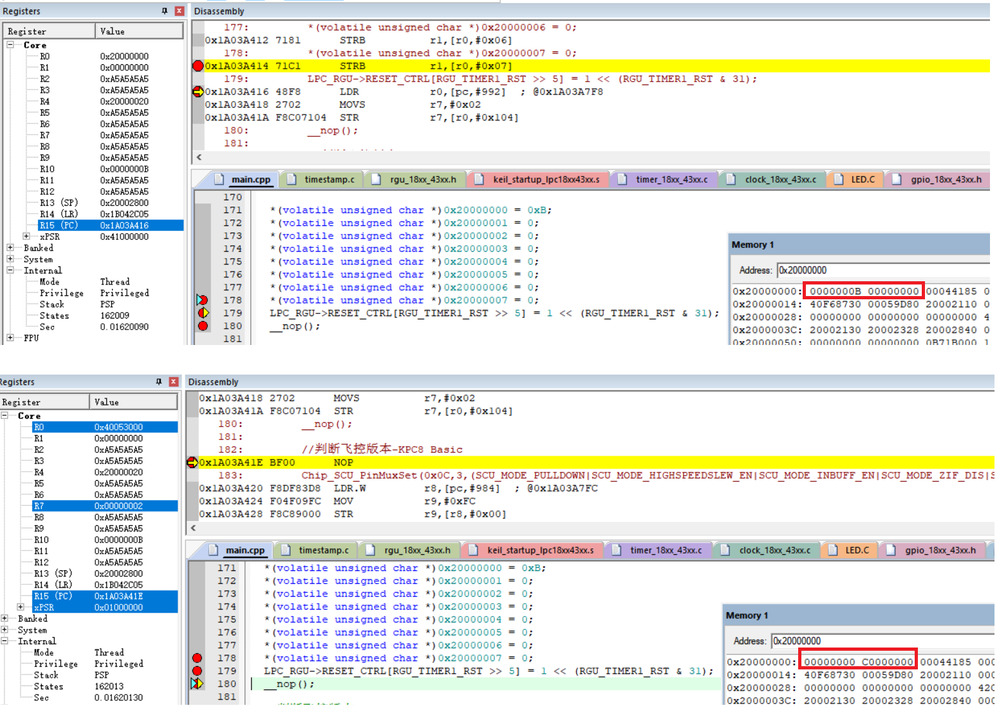Click the Register column header in upper Registers panel

(49, 31)
